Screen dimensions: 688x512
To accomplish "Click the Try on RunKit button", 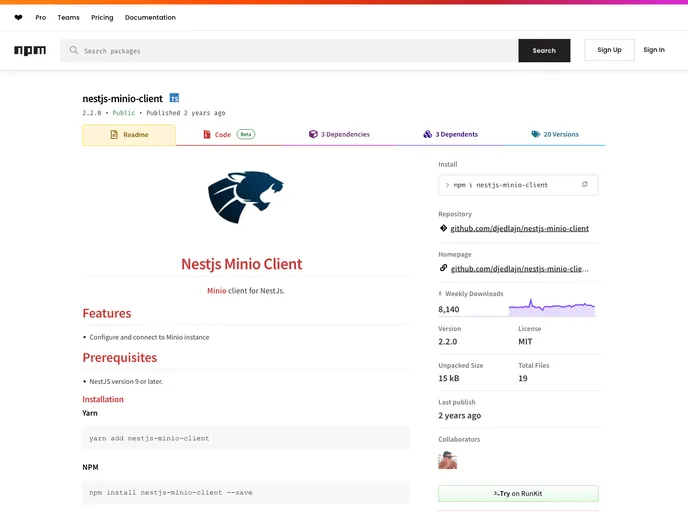I will pos(518,494).
